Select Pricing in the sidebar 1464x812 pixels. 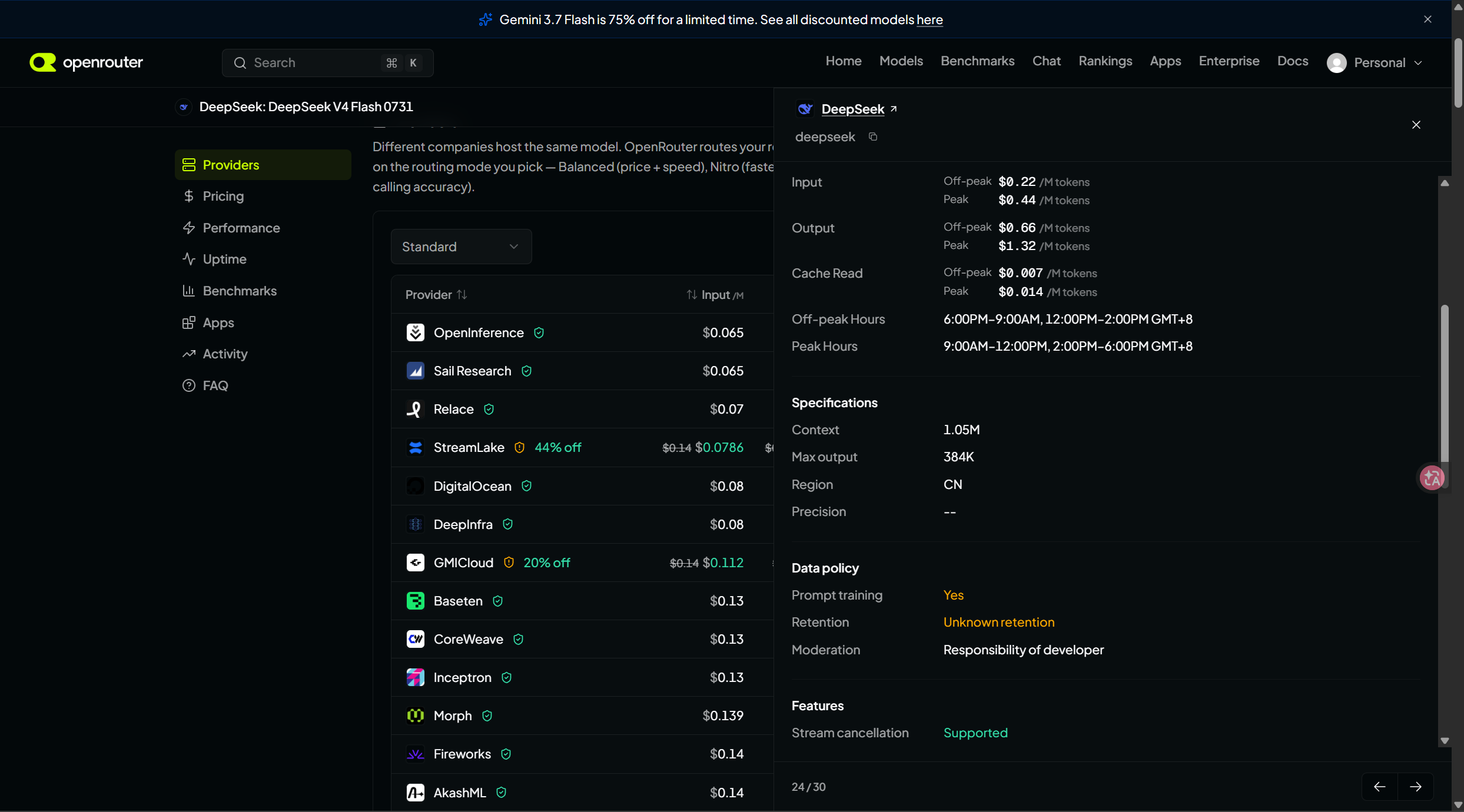click(x=263, y=196)
